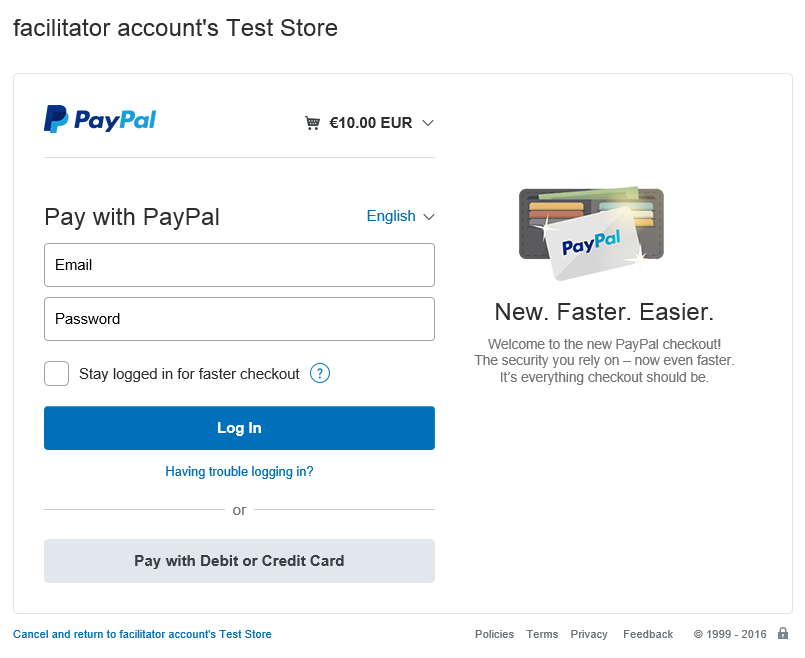Choose Pay with Debit or Credit Card

click(x=239, y=561)
